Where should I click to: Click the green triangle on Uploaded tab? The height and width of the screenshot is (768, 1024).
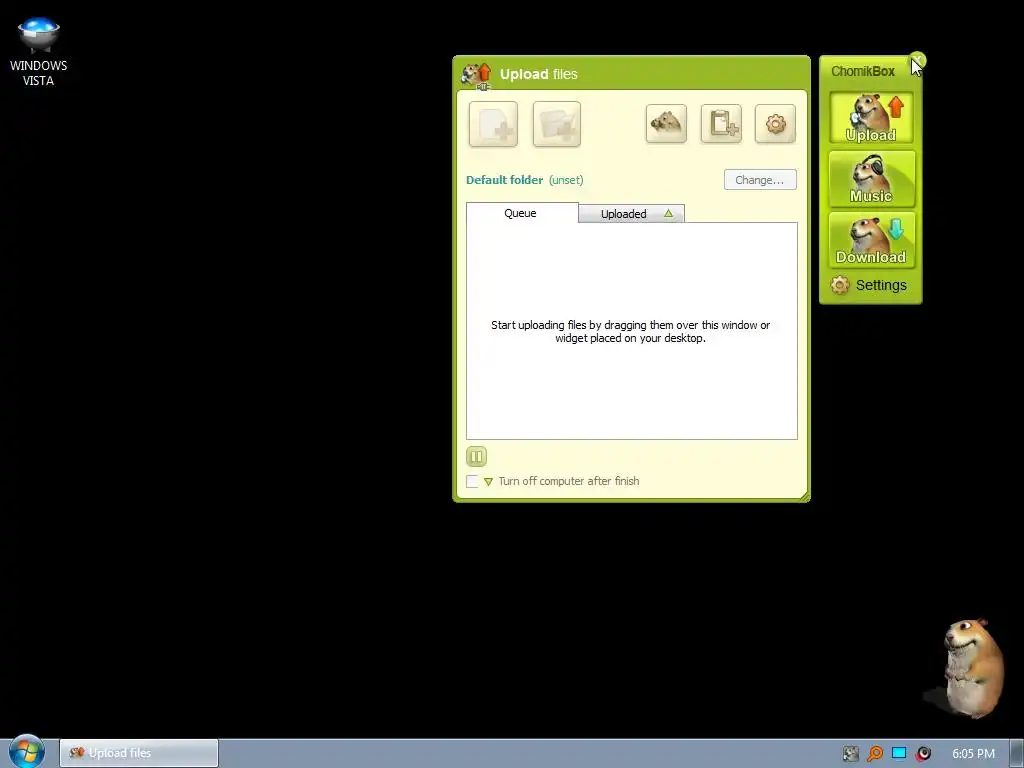668,213
